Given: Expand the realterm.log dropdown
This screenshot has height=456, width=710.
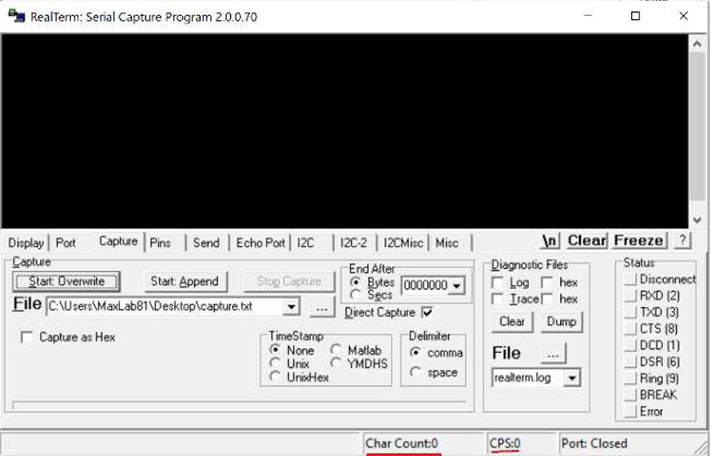Looking at the screenshot, I should coord(572,378).
